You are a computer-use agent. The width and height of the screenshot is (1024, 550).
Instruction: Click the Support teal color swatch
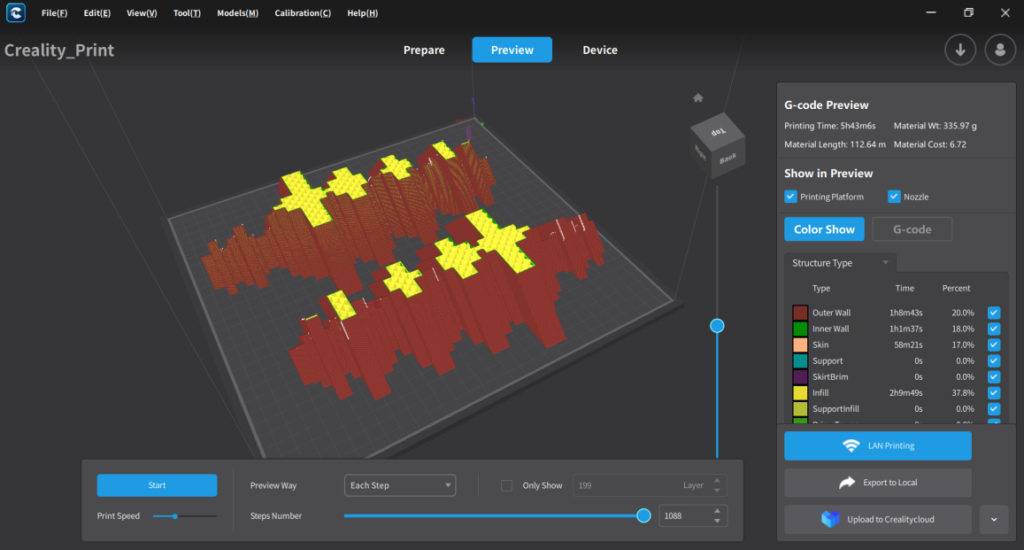click(x=800, y=361)
